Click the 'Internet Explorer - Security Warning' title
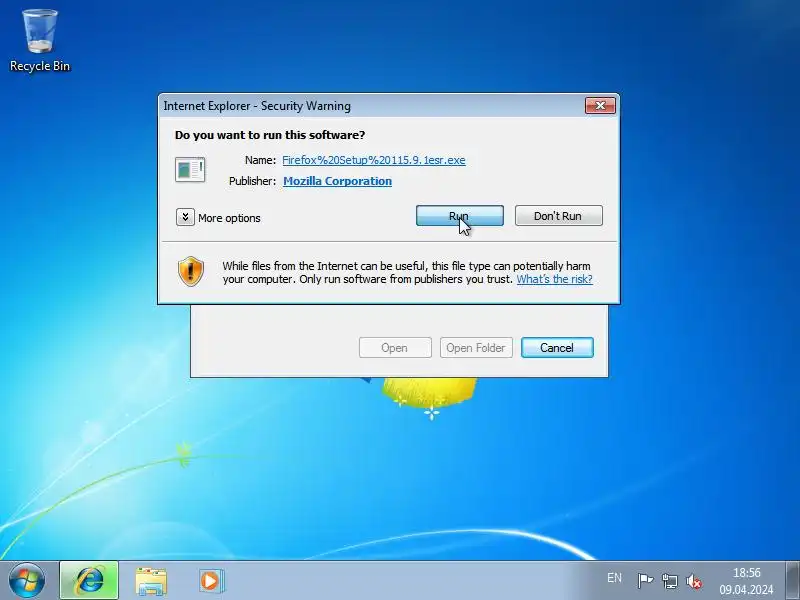This screenshot has height=600, width=800. pyautogui.click(x=257, y=106)
